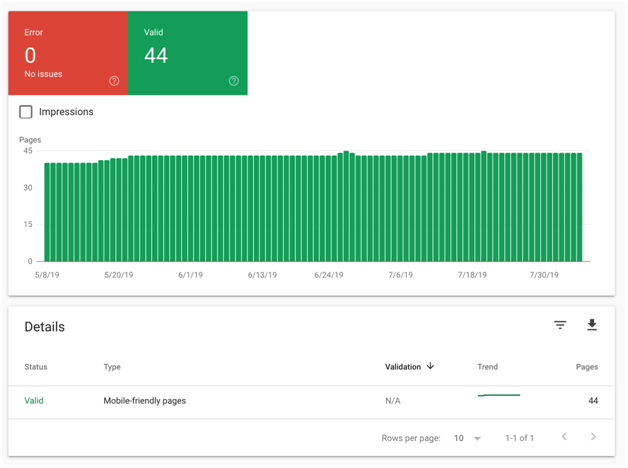This screenshot has width=628, height=468.
Task: Go to previous page of results
Action: [x=564, y=437]
